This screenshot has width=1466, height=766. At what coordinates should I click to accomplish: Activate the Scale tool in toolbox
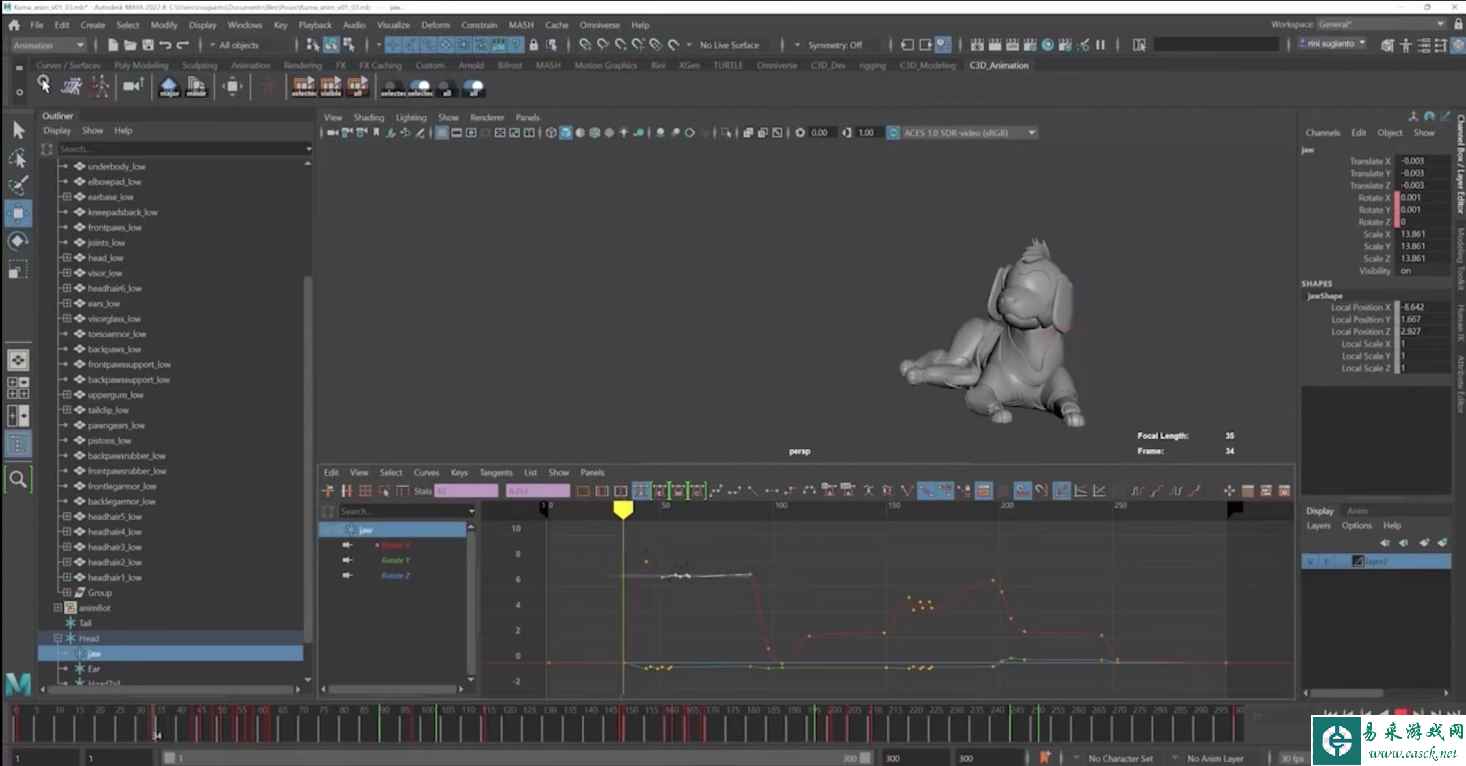click(18, 269)
